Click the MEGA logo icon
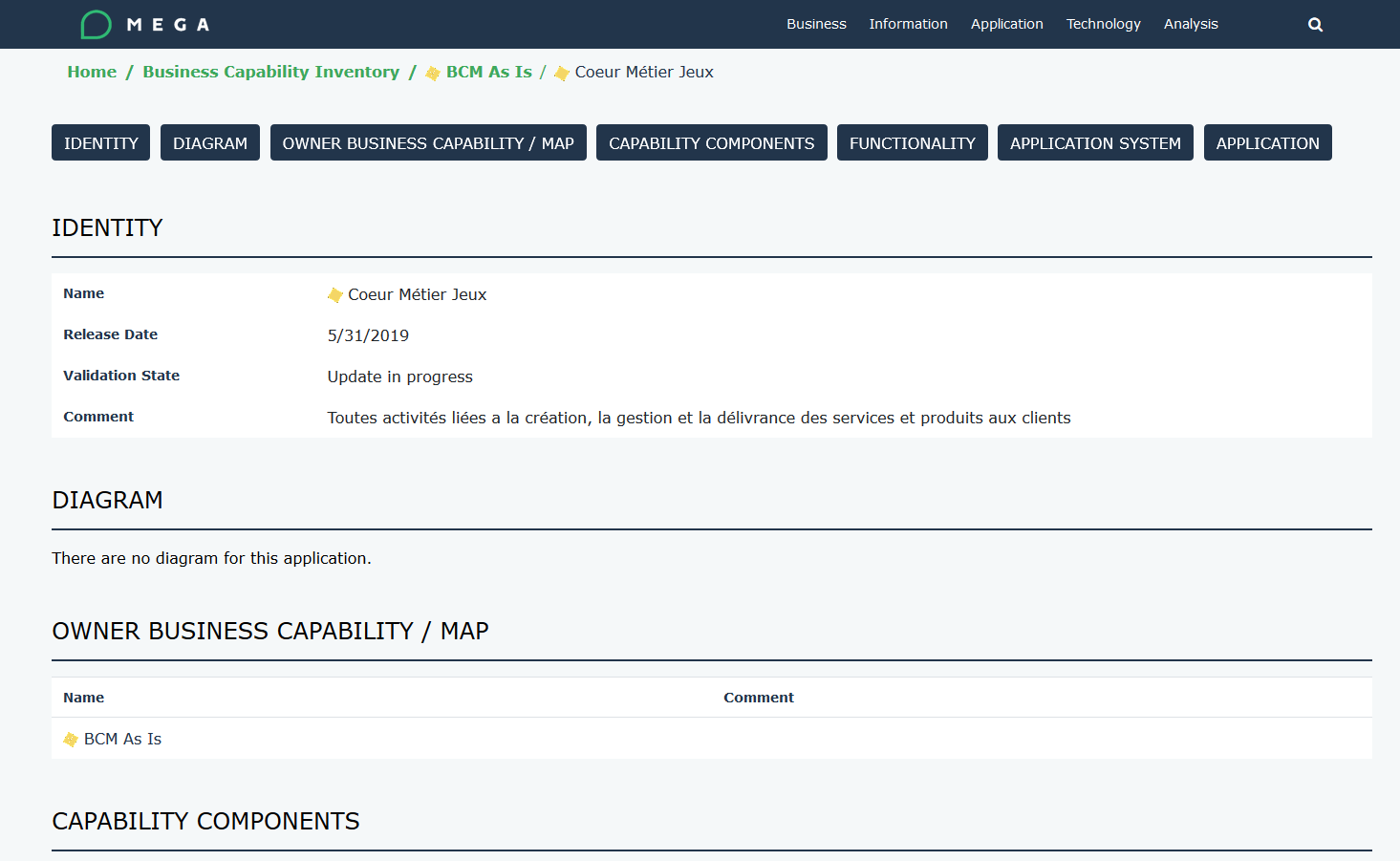The width and height of the screenshot is (1400, 861). coord(96,24)
